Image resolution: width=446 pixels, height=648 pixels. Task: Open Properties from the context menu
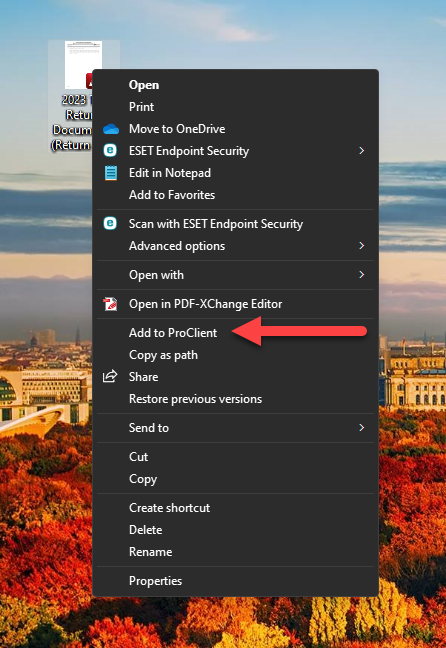[x=235, y=581]
